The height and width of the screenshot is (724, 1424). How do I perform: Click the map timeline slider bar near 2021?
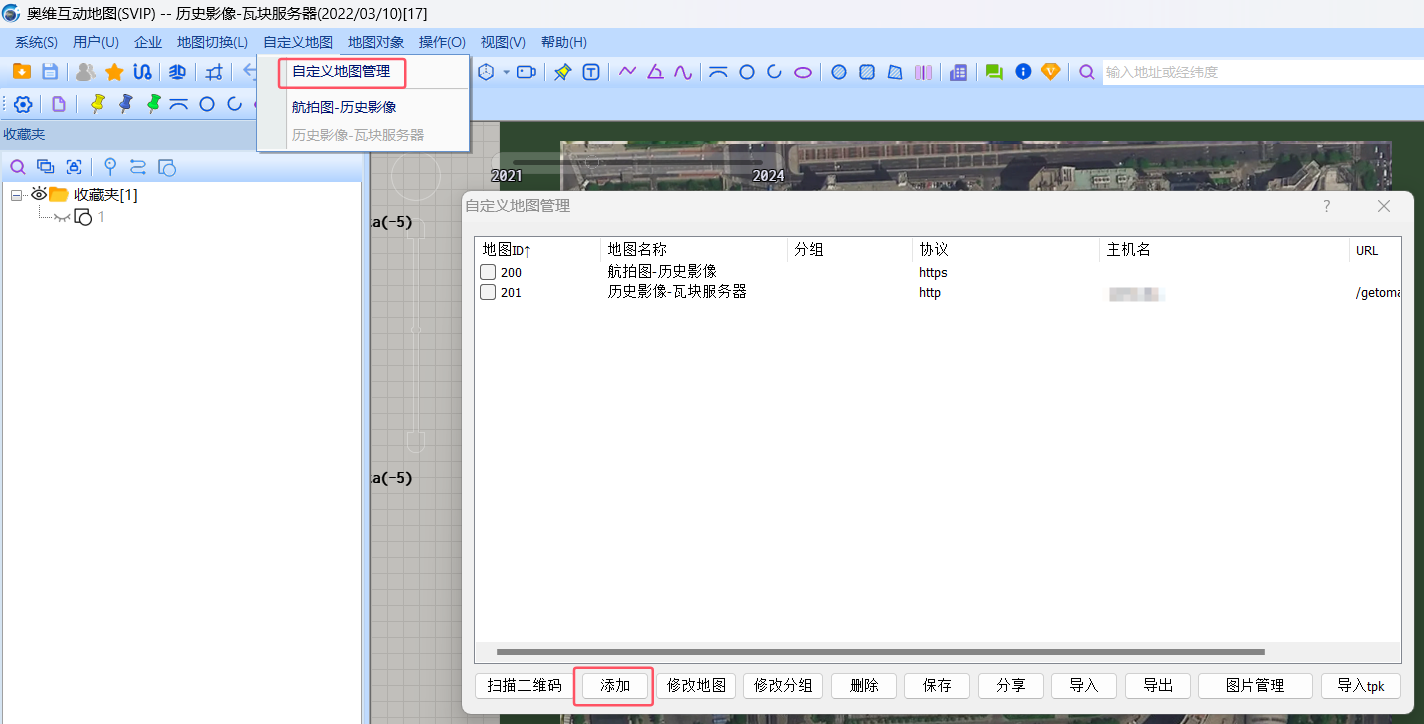click(x=638, y=161)
